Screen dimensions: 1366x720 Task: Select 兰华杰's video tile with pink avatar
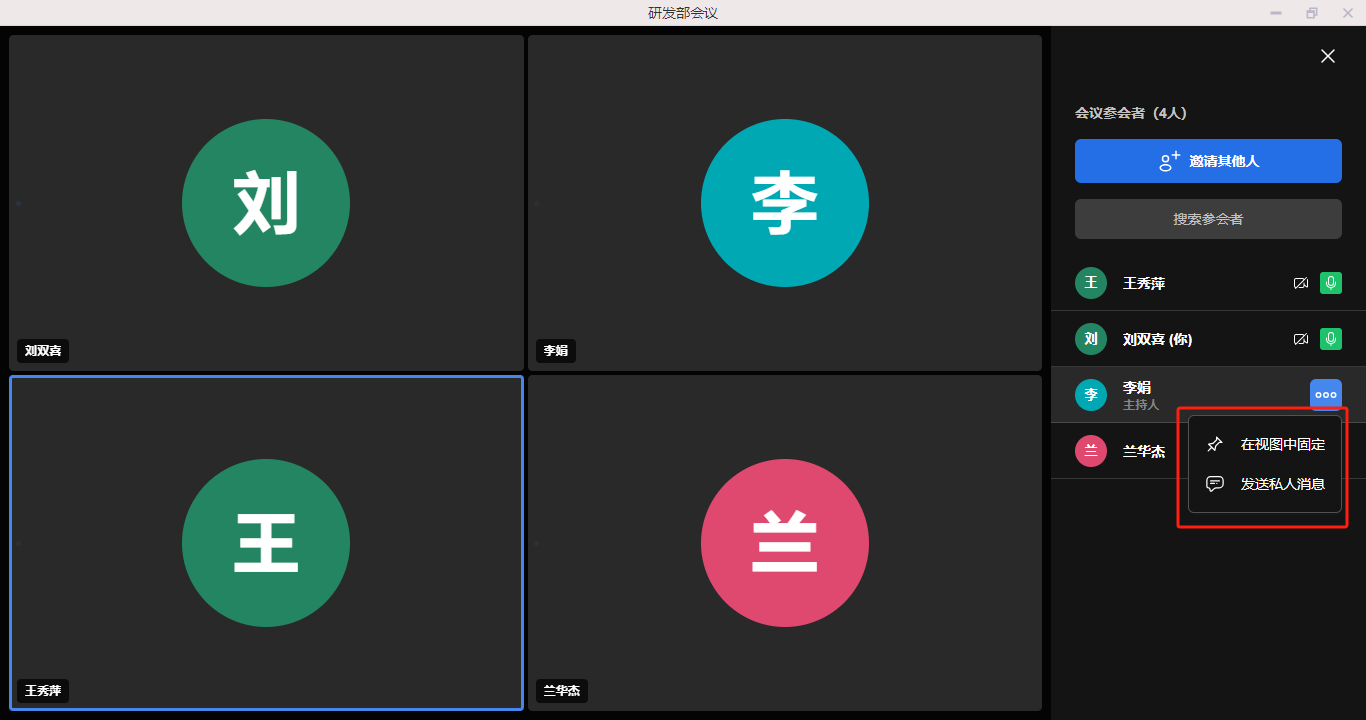click(785, 543)
